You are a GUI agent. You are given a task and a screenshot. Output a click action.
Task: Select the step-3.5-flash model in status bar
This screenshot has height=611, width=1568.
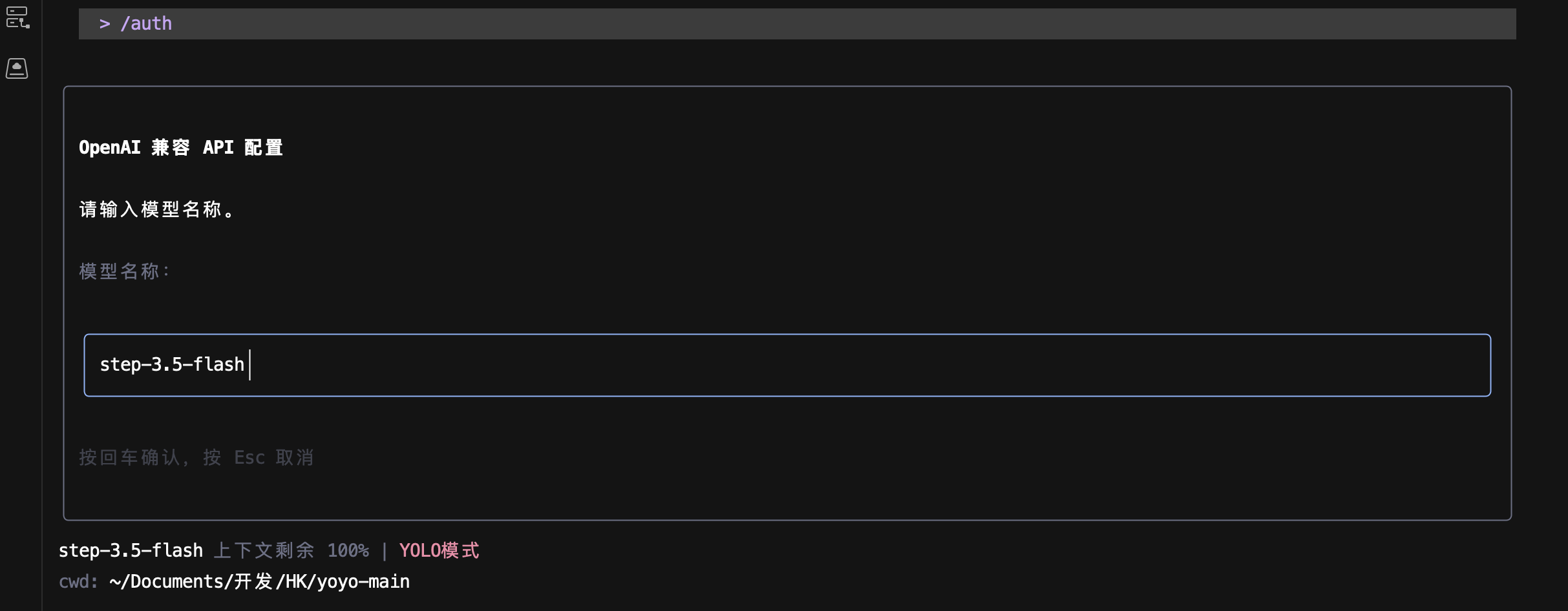tap(131, 551)
